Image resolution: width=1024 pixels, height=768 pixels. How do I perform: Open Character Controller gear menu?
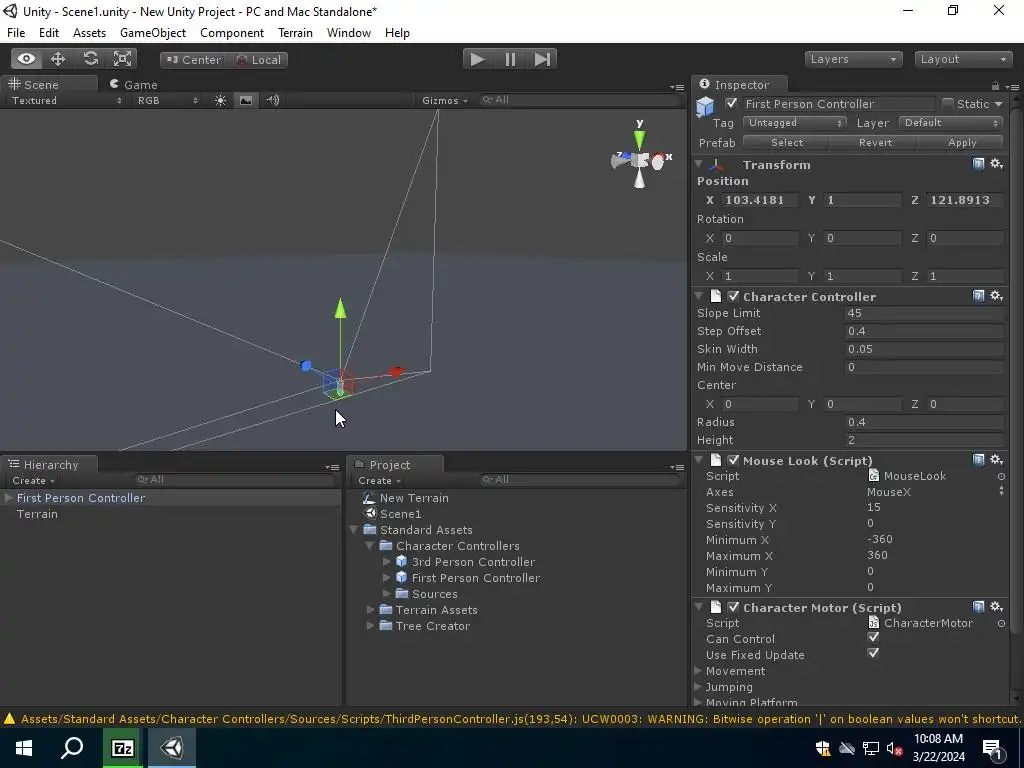point(997,296)
